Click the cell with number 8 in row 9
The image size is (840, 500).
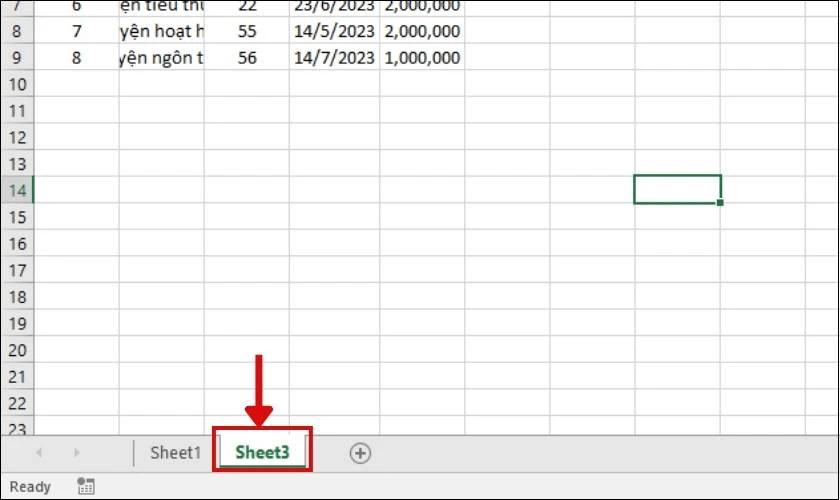pyautogui.click(x=77, y=57)
